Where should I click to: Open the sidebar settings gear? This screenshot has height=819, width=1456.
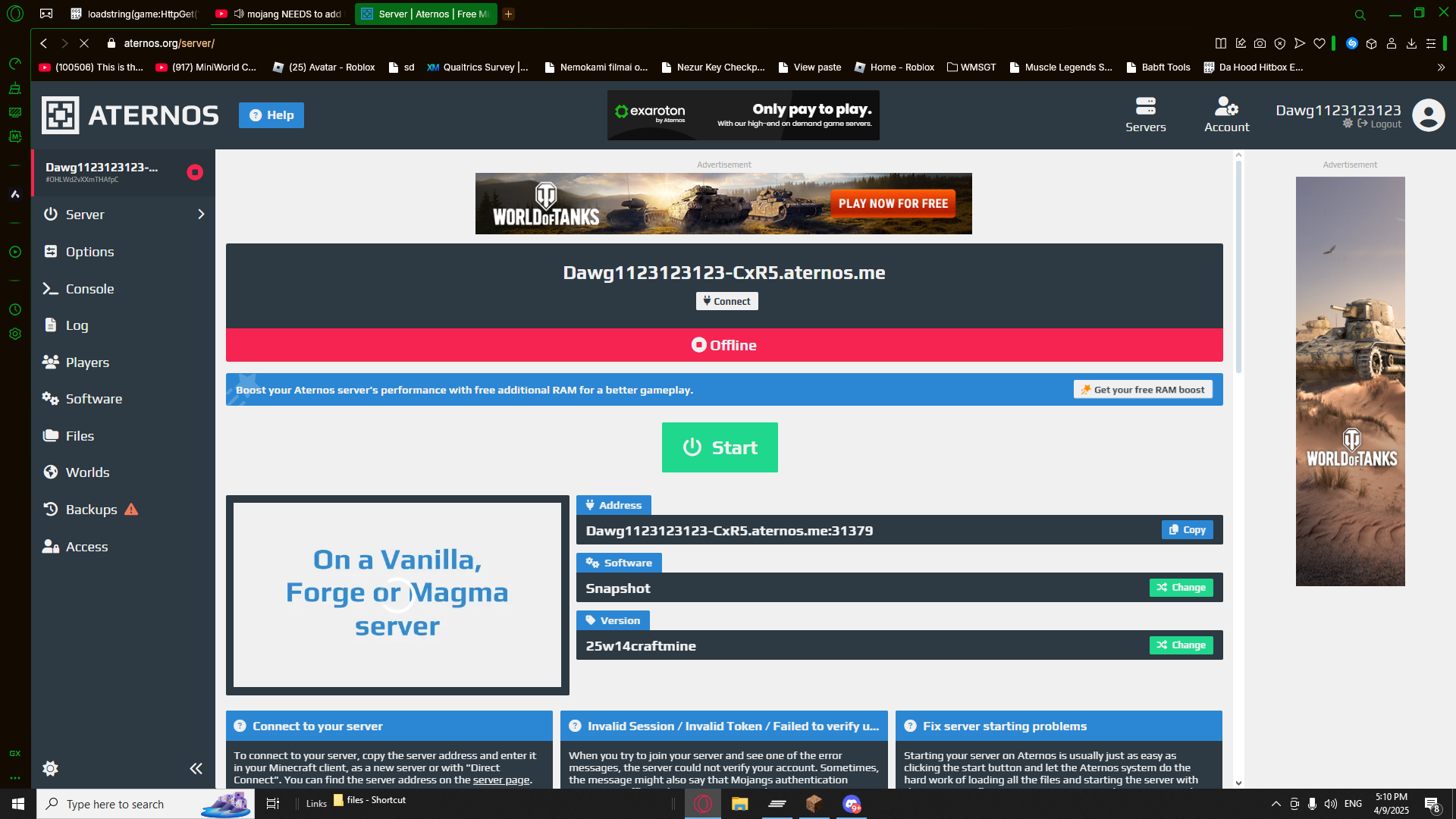pos(51,768)
